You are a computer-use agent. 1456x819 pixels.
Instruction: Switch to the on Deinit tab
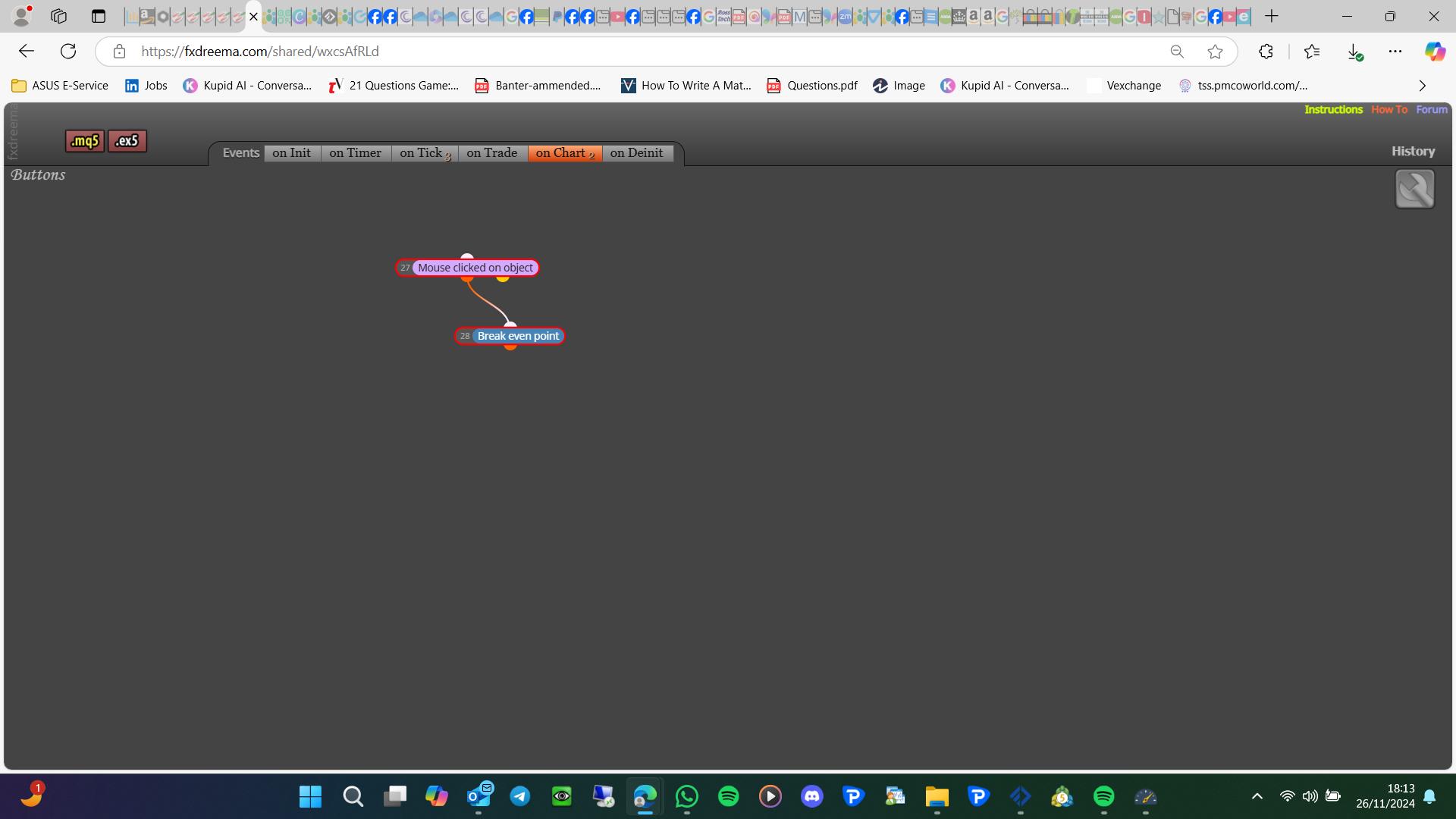637,153
